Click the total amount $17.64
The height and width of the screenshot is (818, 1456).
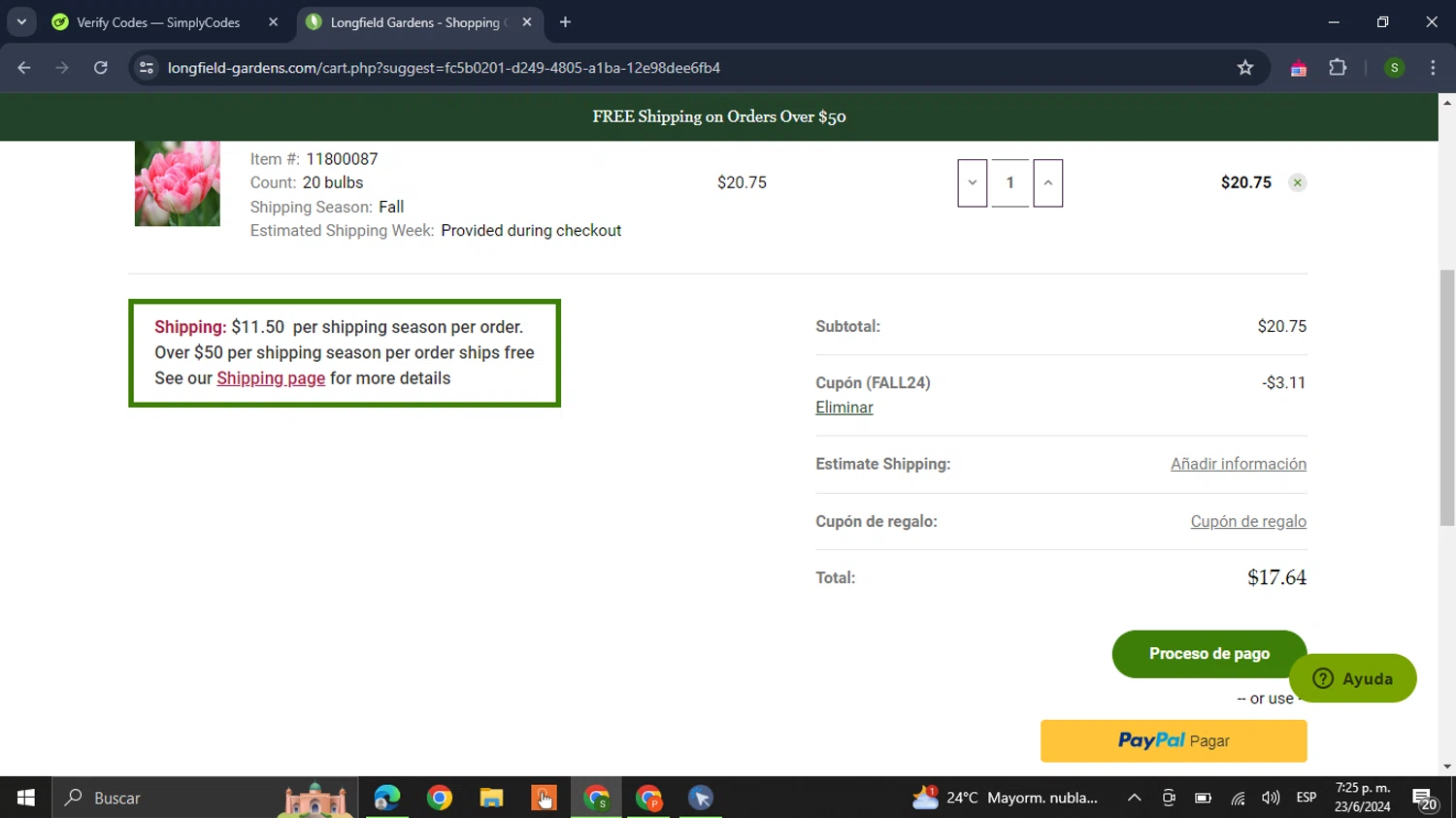(1276, 577)
